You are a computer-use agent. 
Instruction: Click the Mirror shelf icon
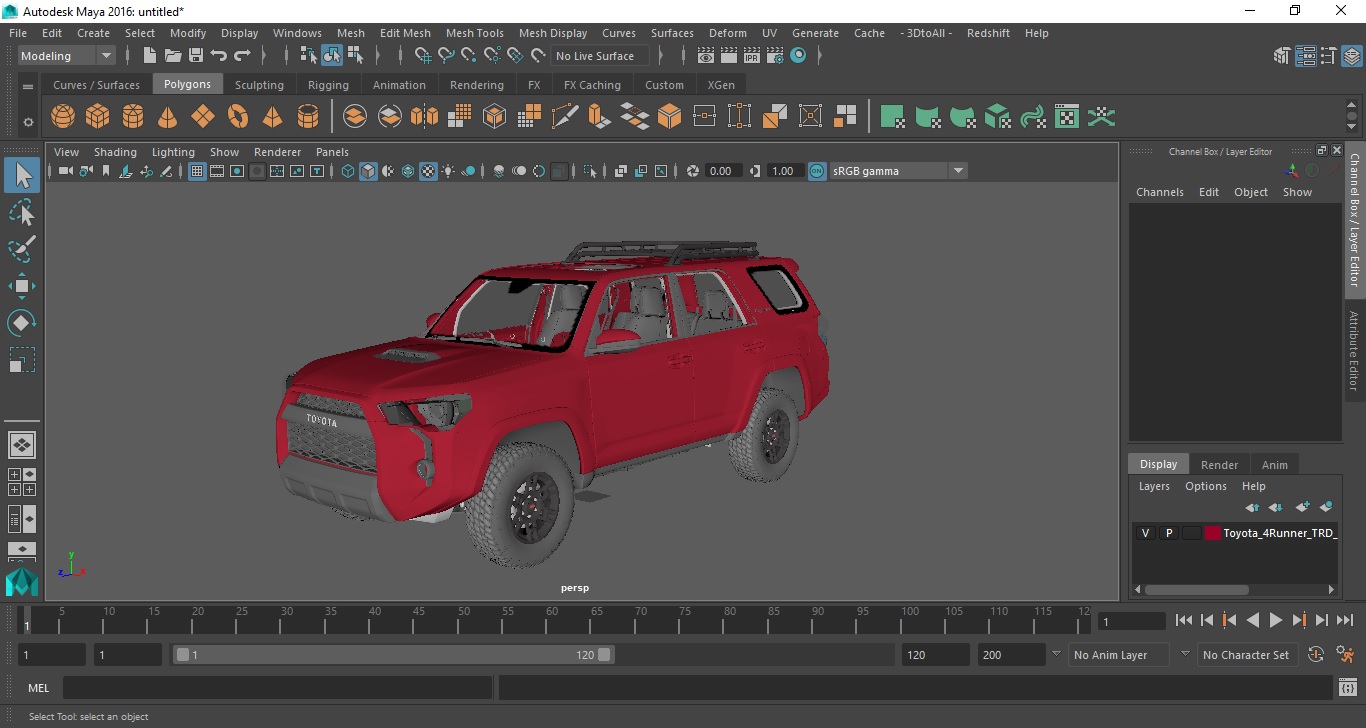pyautogui.click(x=424, y=117)
